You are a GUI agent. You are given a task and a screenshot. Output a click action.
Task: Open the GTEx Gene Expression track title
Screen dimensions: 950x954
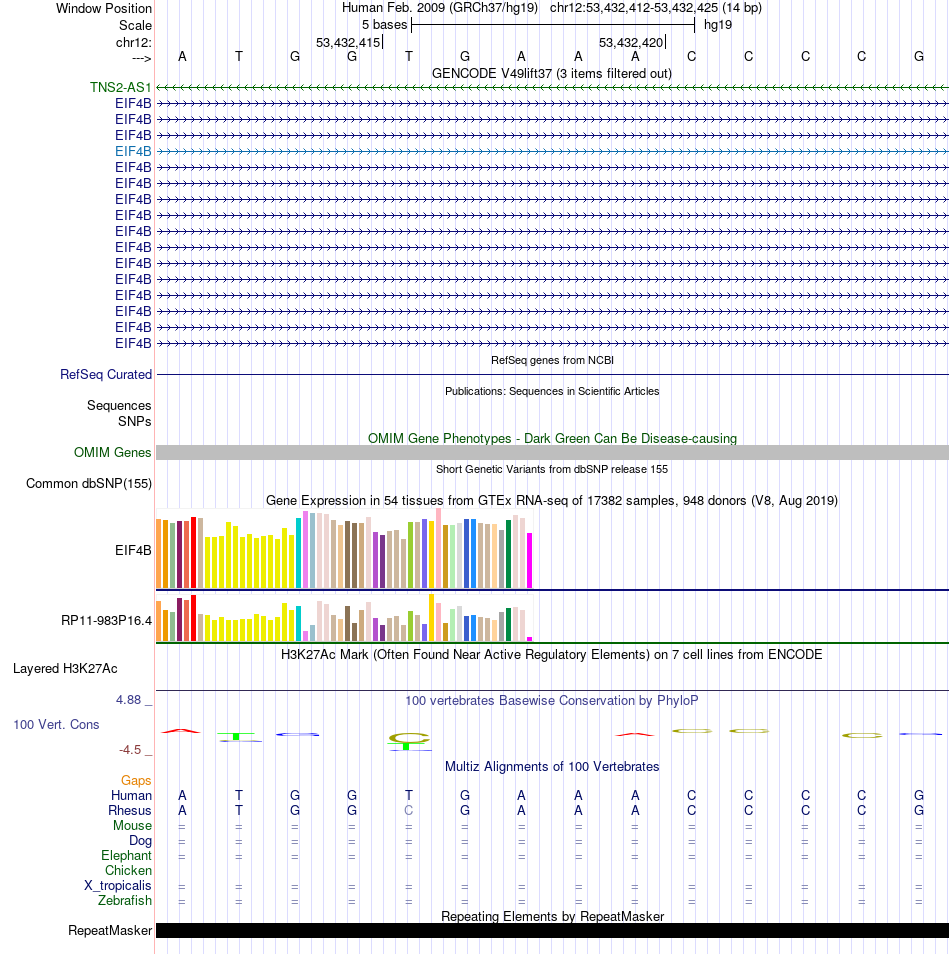coord(552,501)
